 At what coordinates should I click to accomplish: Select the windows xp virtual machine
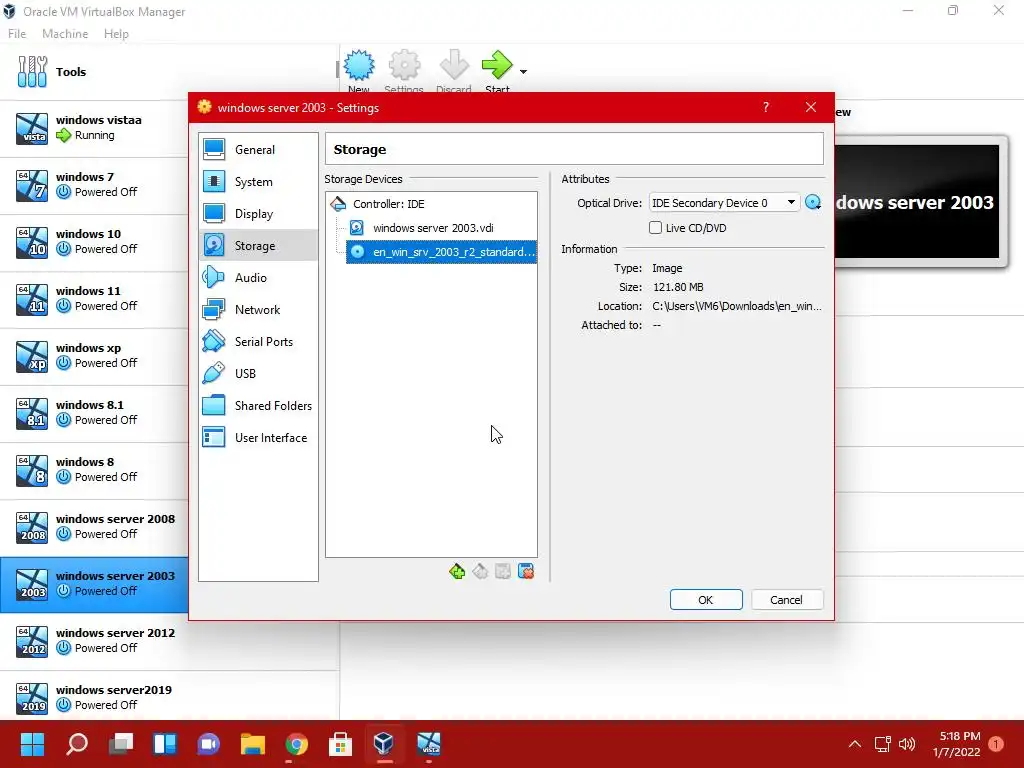94,356
